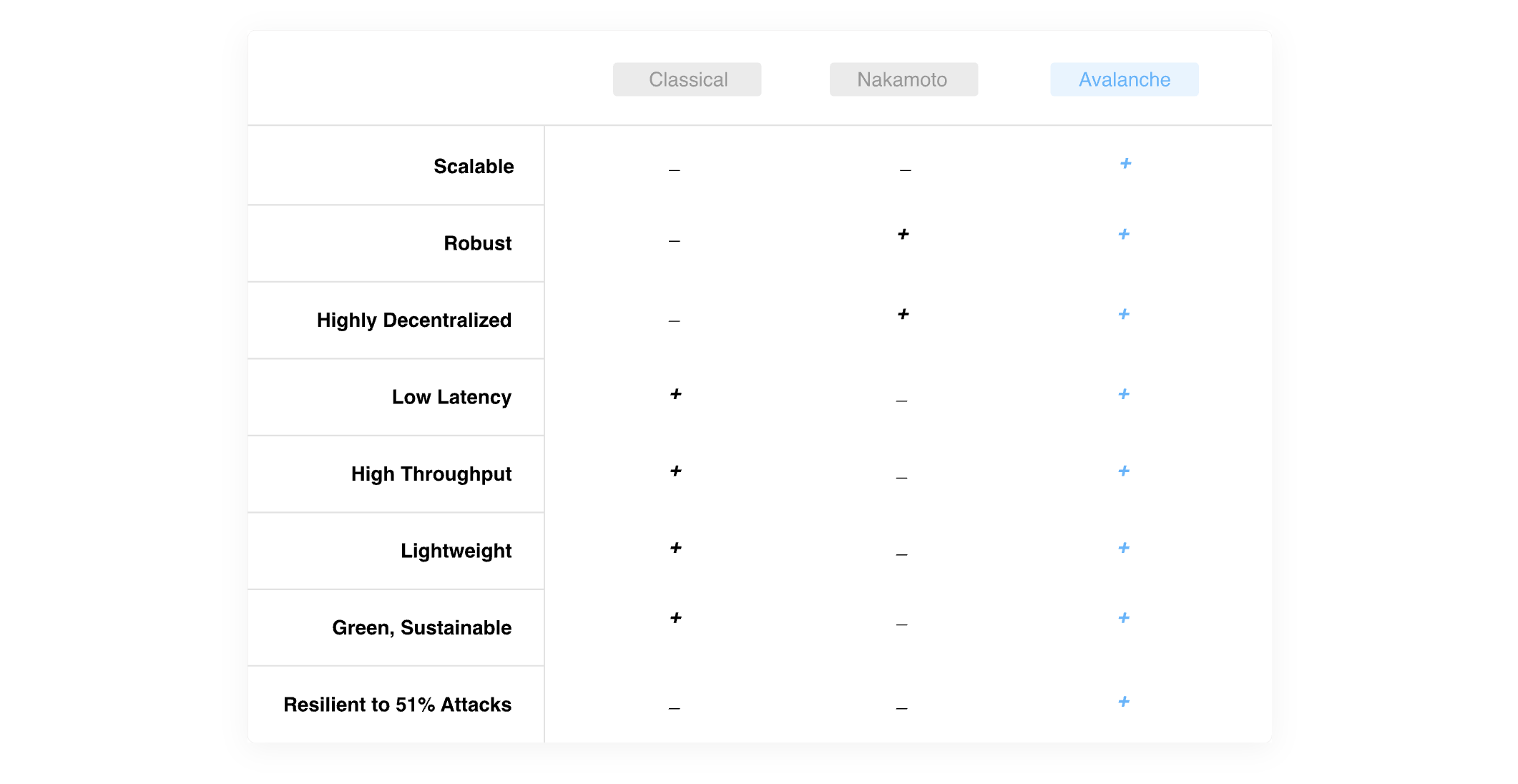Click Classical plus icon for Green, Sustainable
This screenshot has width=1518, height=784.
click(676, 618)
